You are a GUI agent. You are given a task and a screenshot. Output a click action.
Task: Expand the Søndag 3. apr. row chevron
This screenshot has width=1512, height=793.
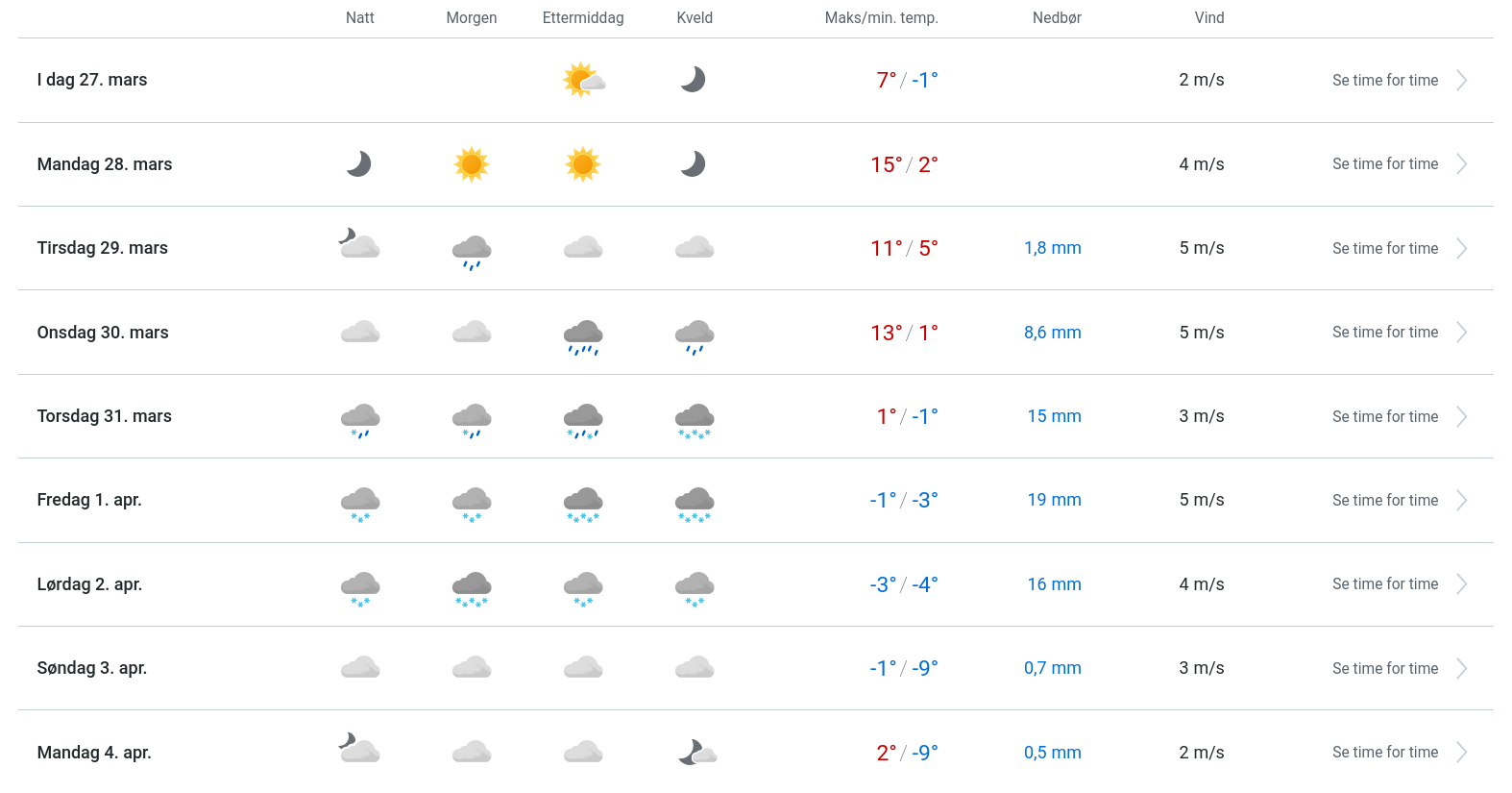(1461, 669)
